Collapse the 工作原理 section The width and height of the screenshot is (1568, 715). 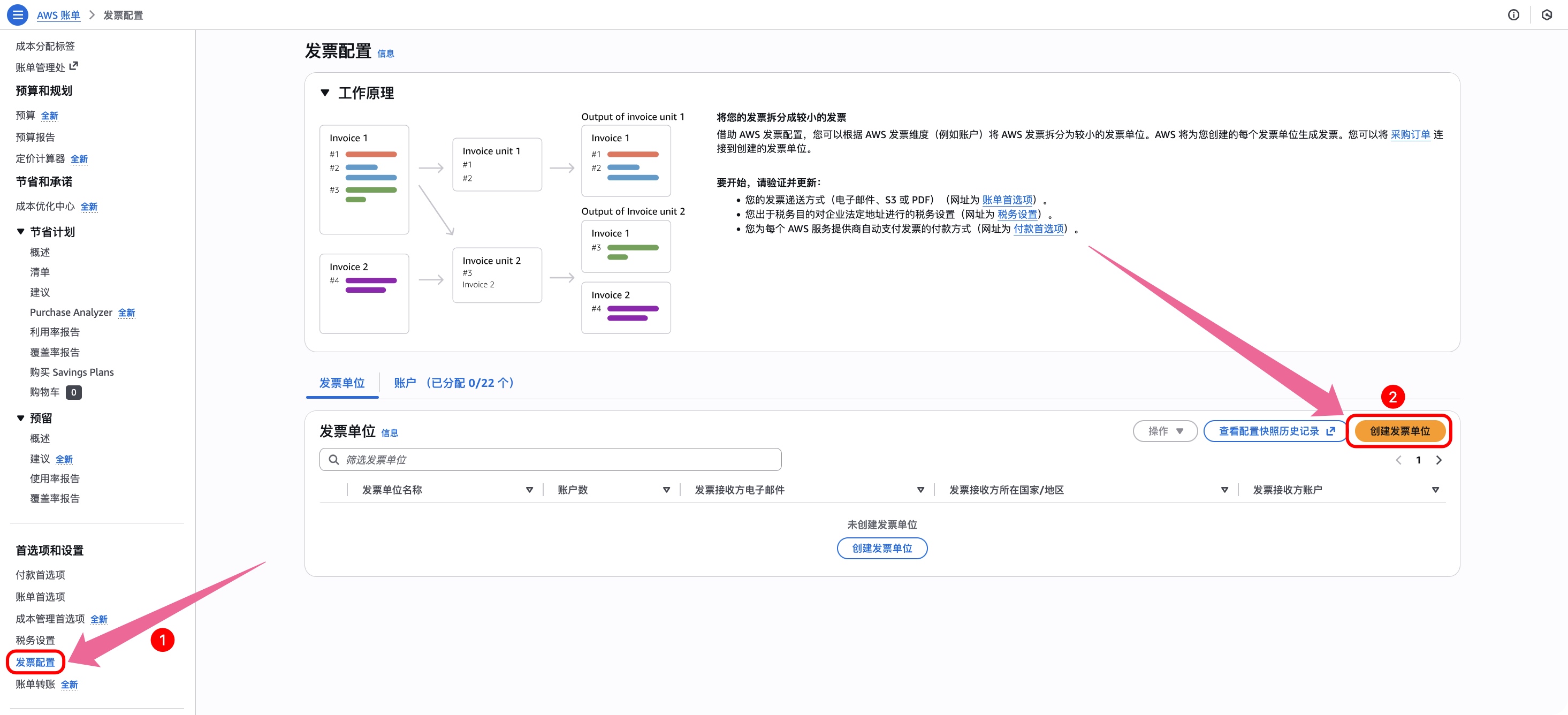tap(325, 93)
